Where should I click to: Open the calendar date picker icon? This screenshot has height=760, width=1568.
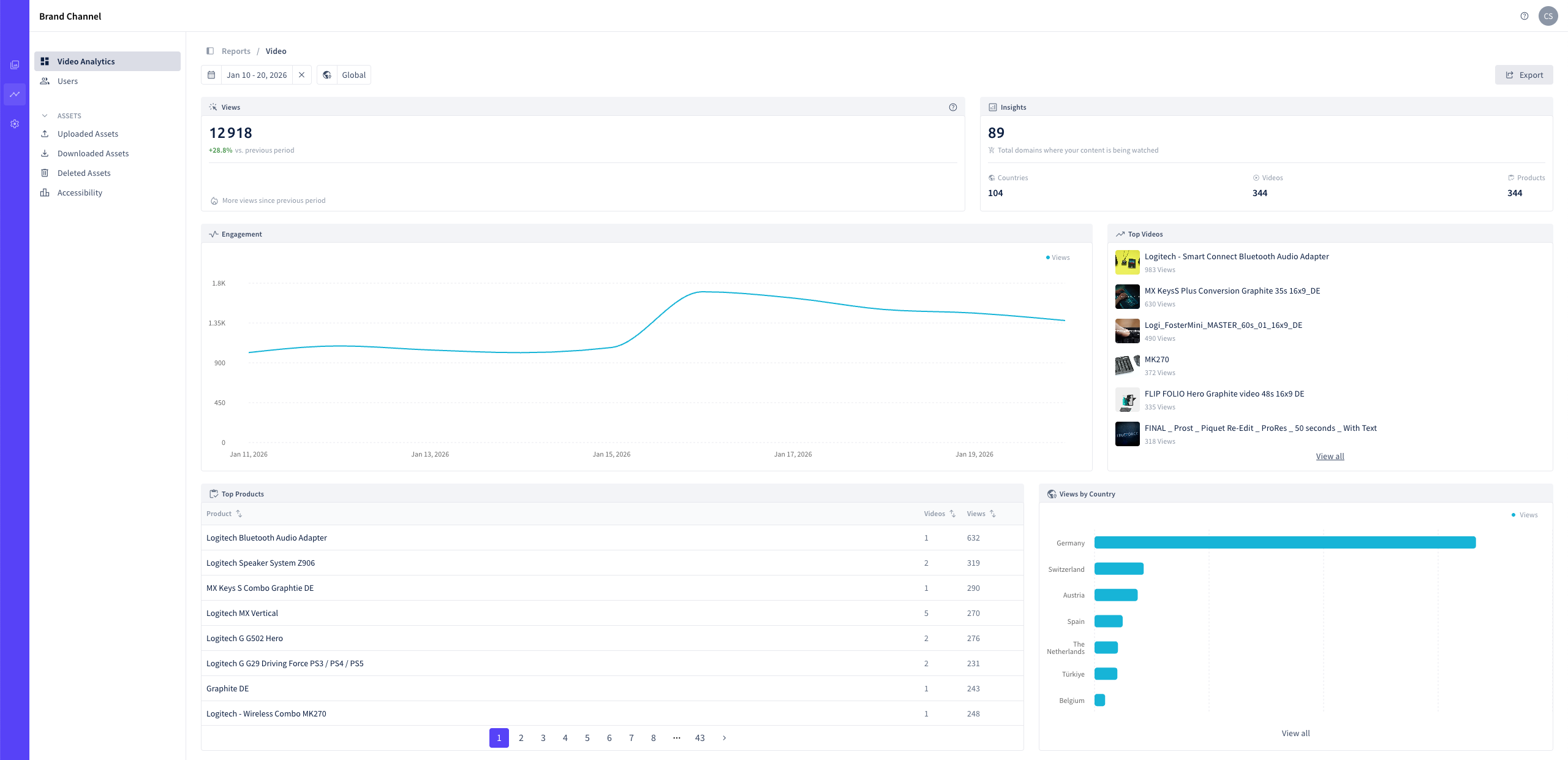[211, 75]
